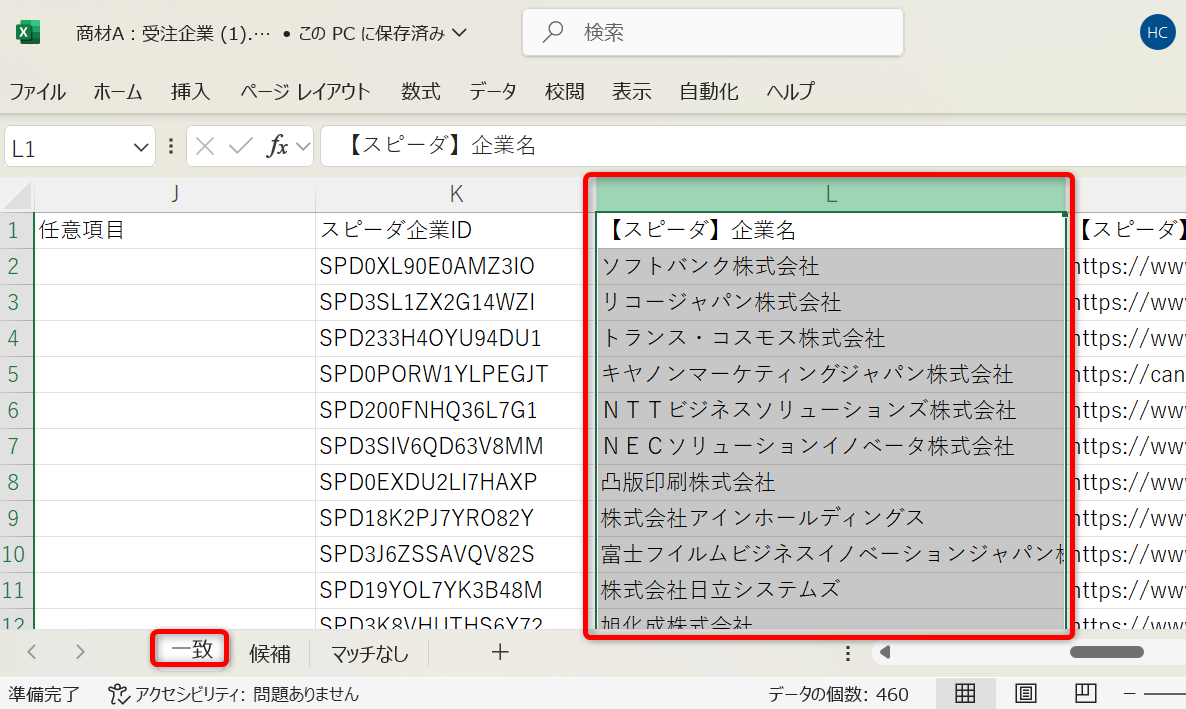This screenshot has width=1186, height=709.
Task: Click the Excel app icon in the title bar
Action: pyautogui.click(x=27, y=31)
